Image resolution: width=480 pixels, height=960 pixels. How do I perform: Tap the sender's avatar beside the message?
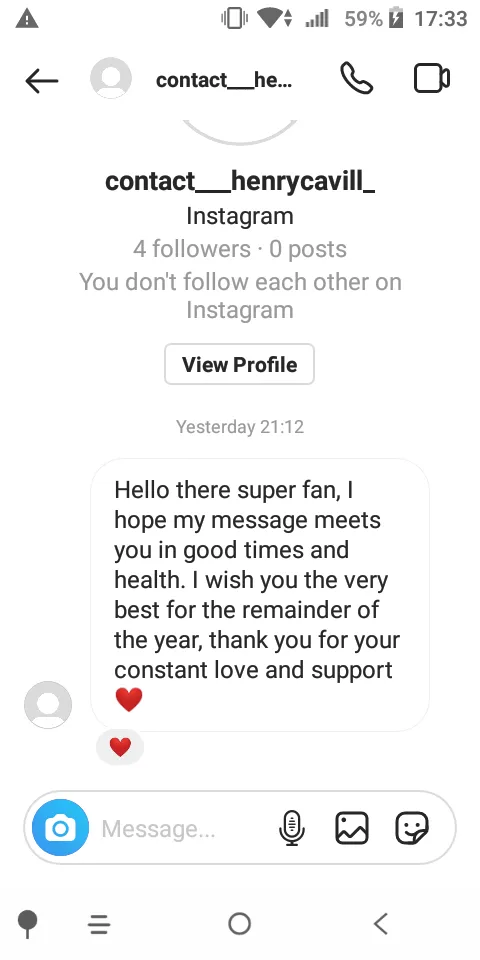pos(48,705)
